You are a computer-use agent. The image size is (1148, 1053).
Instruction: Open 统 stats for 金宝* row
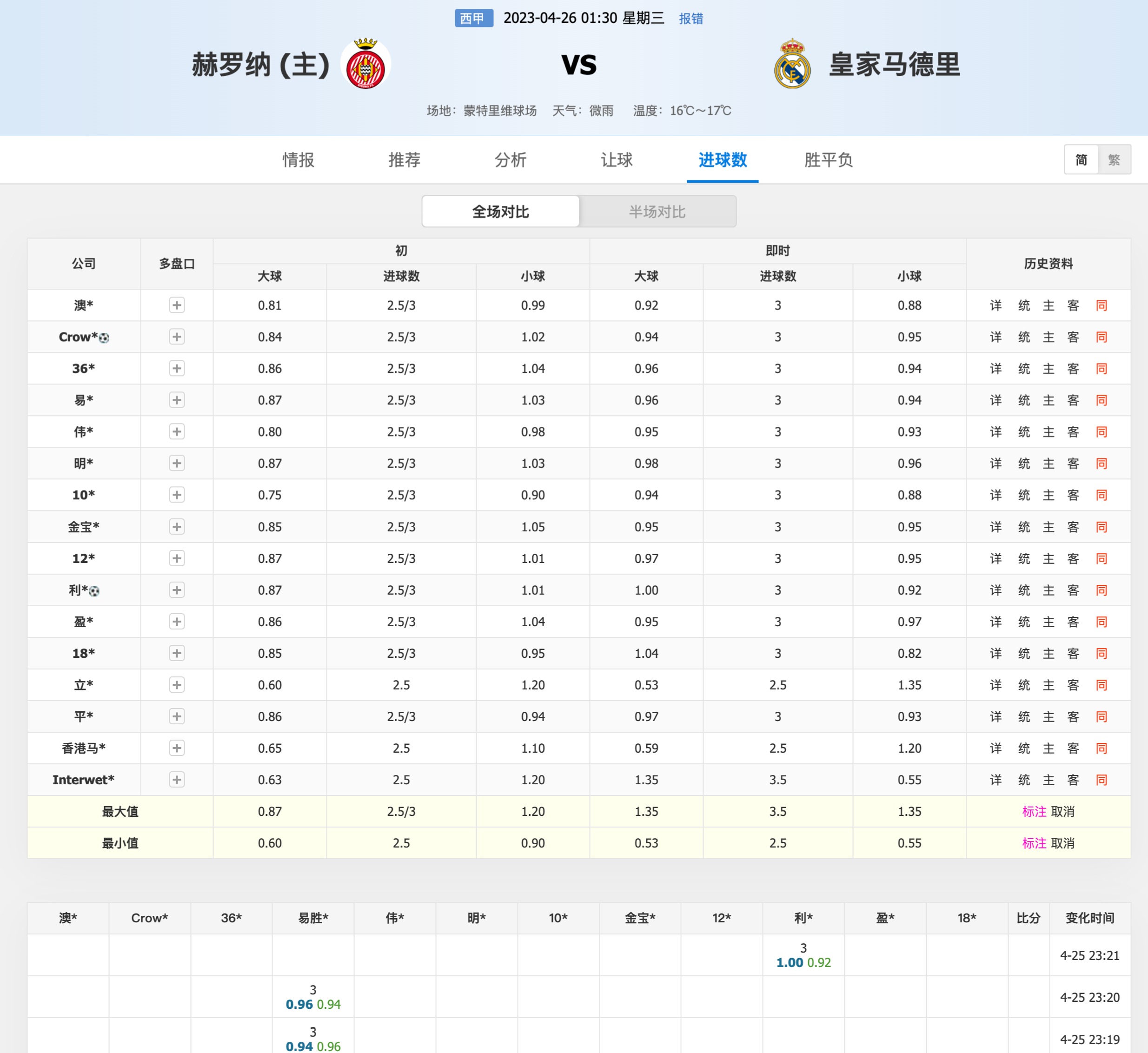click(1024, 527)
